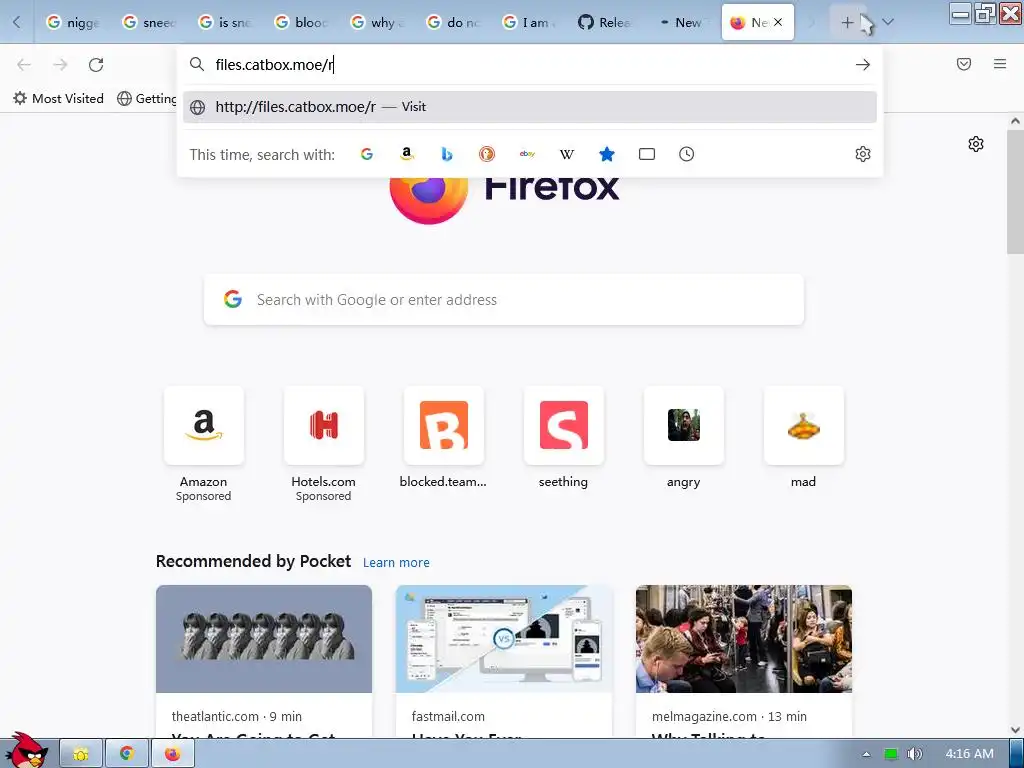Switch to the 'sneed' Google tab
The height and width of the screenshot is (768, 1024).
[x=150, y=22]
